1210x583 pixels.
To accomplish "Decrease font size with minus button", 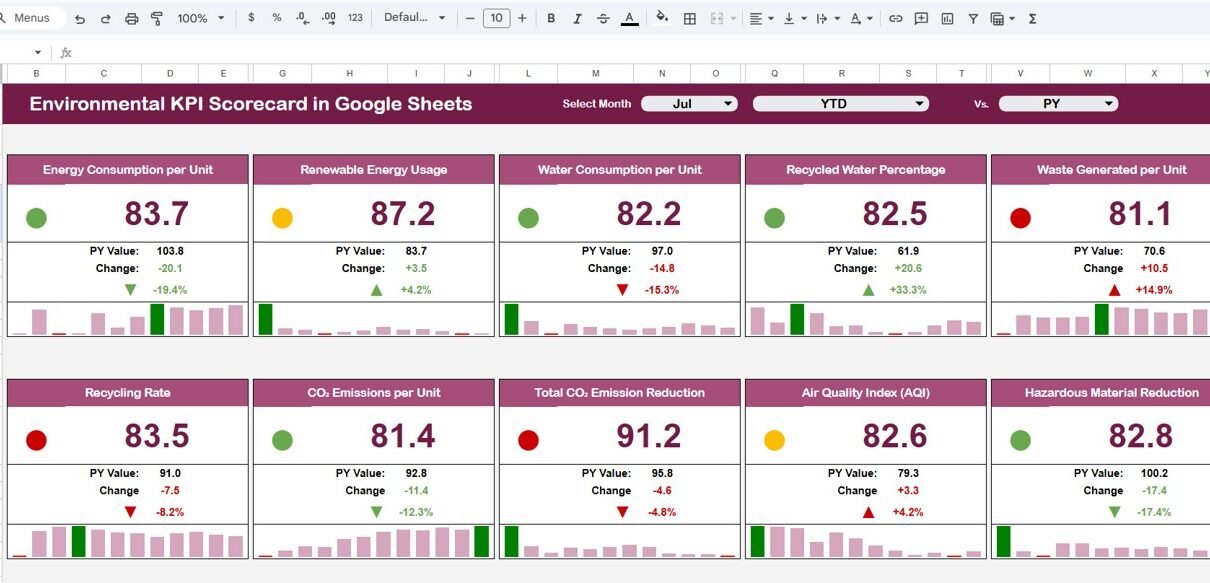I will tap(470, 19).
